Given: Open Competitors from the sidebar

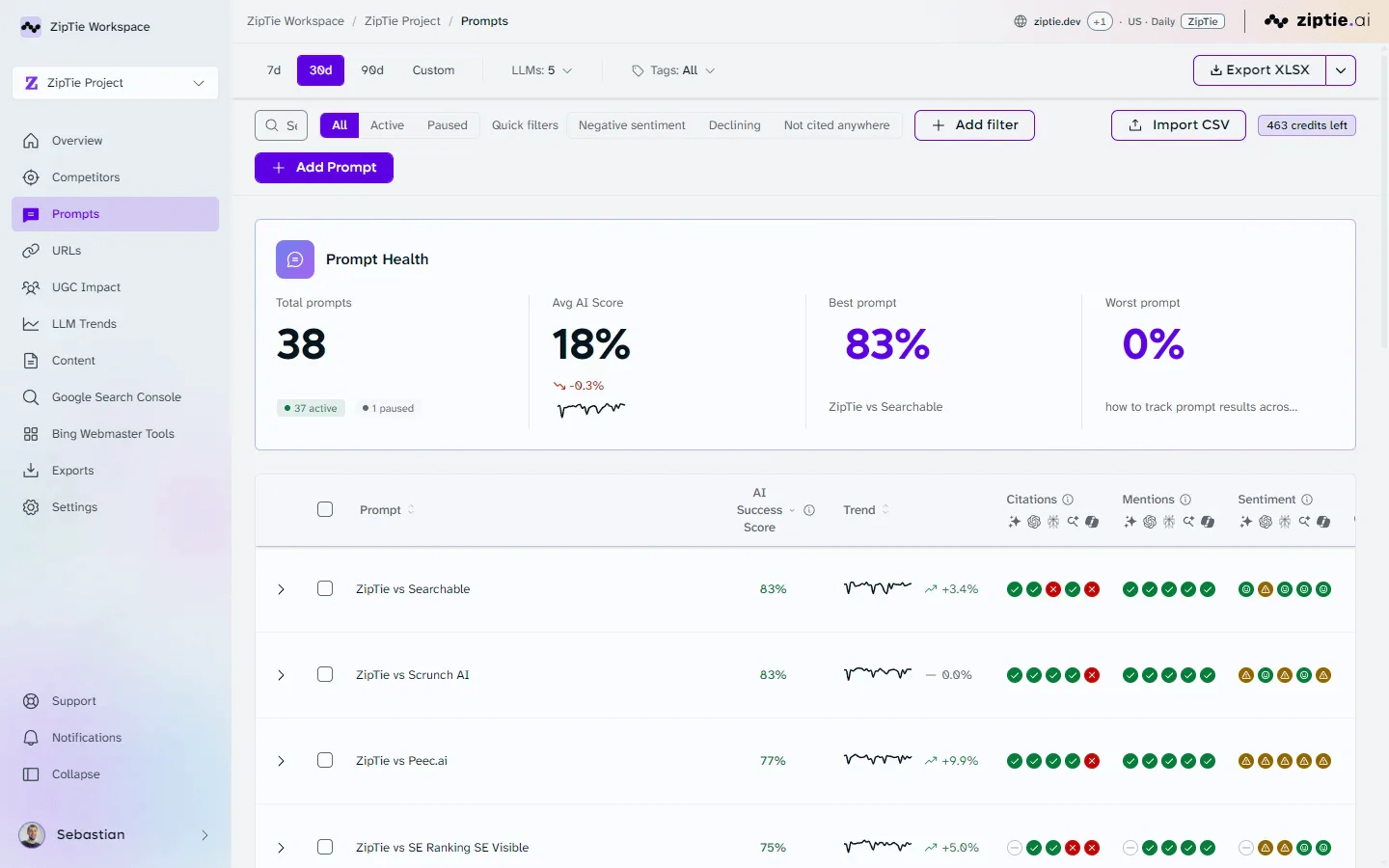Looking at the screenshot, I should coord(115,177).
